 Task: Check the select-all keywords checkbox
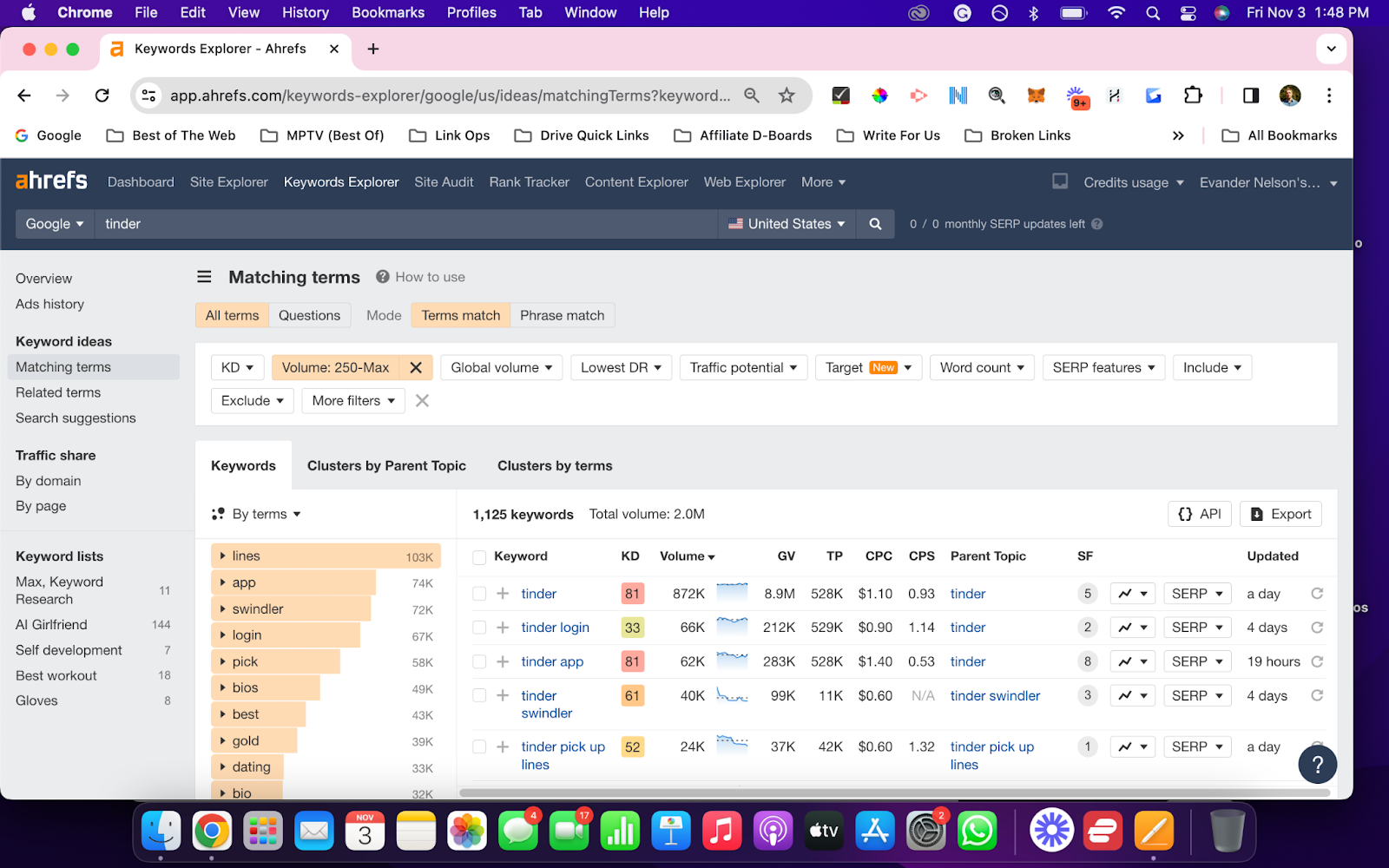[x=478, y=556]
